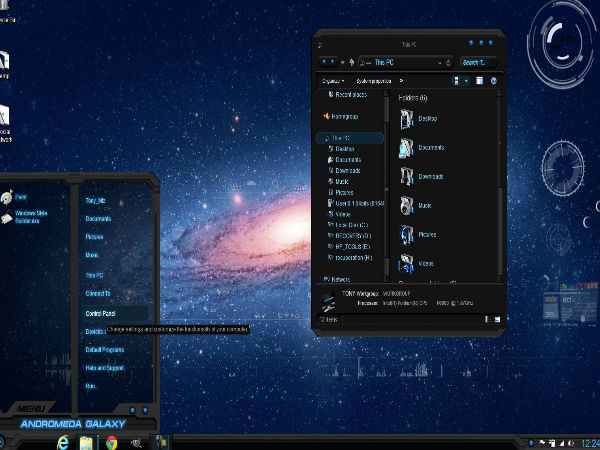Open the Music folder icon in folders pane

[x=406, y=205]
